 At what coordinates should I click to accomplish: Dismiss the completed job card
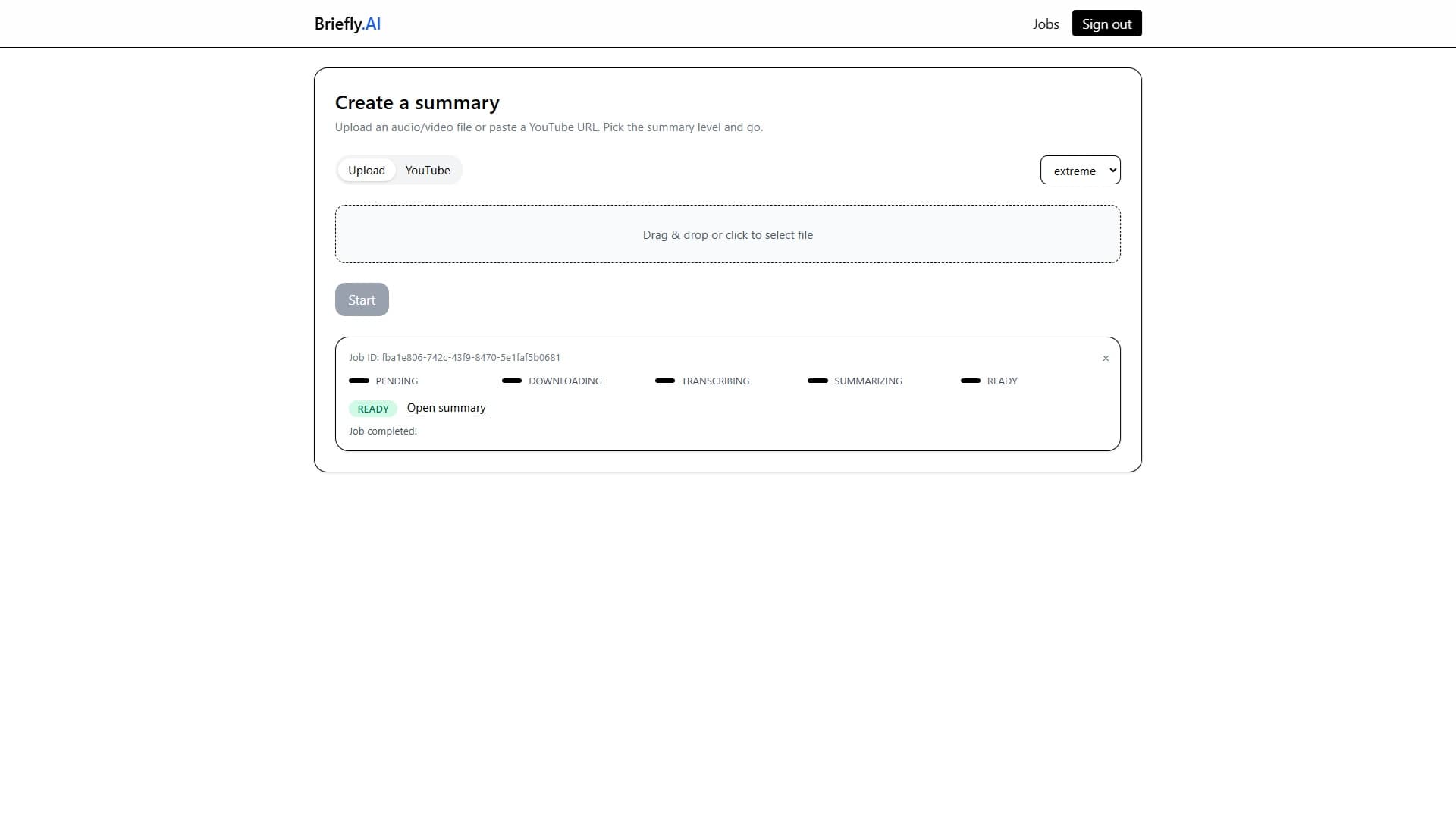pyautogui.click(x=1106, y=358)
